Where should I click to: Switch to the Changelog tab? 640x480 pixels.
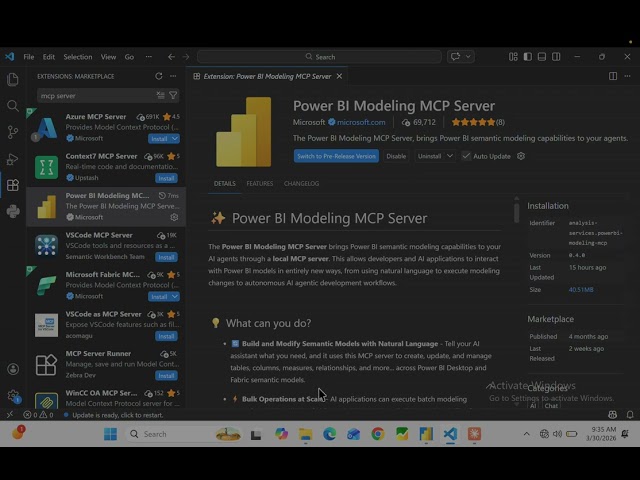click(301, 184)
